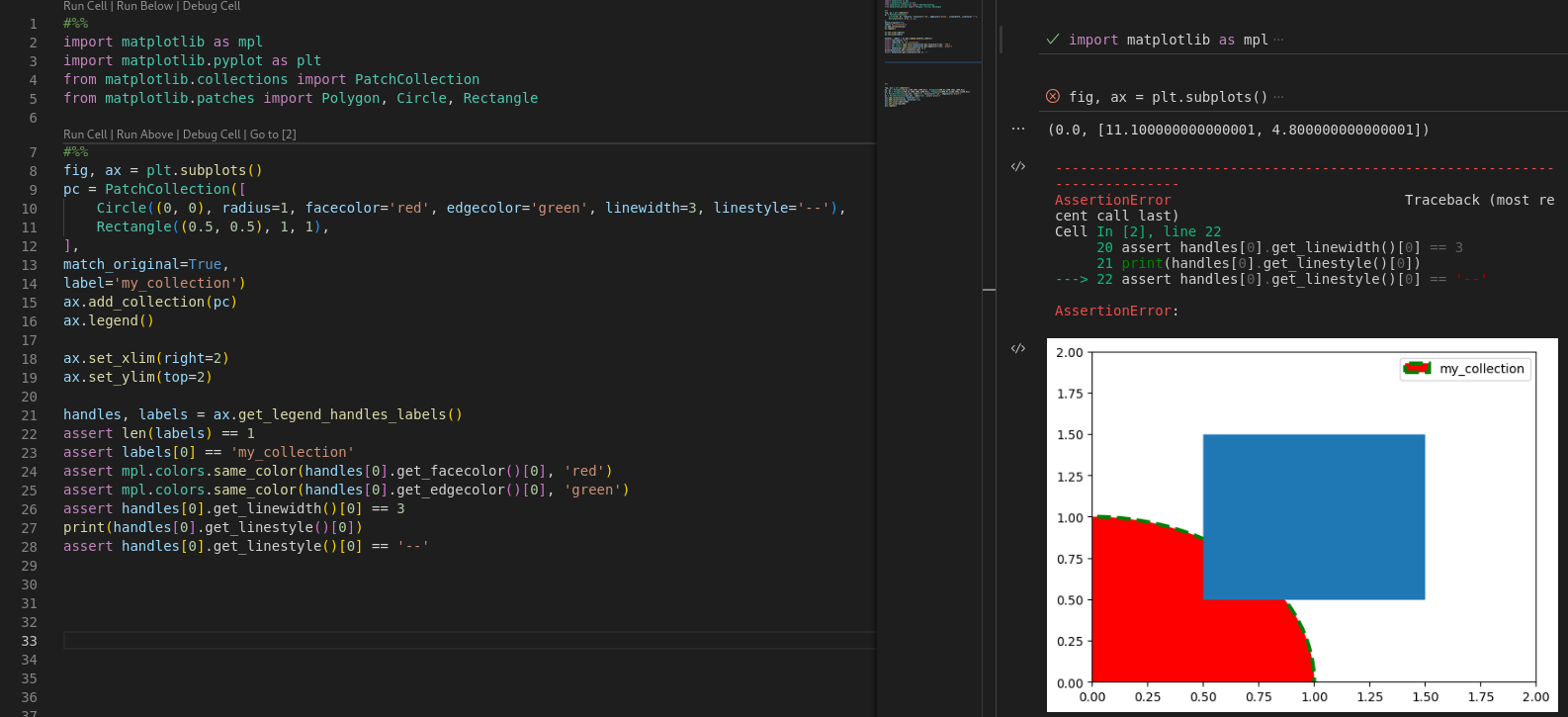Screen dimensions: 1568x717
Task: Click "import matplotlib.pyplot as plt" on line 3
Action: pyautogui.click(x=192, y=60)
